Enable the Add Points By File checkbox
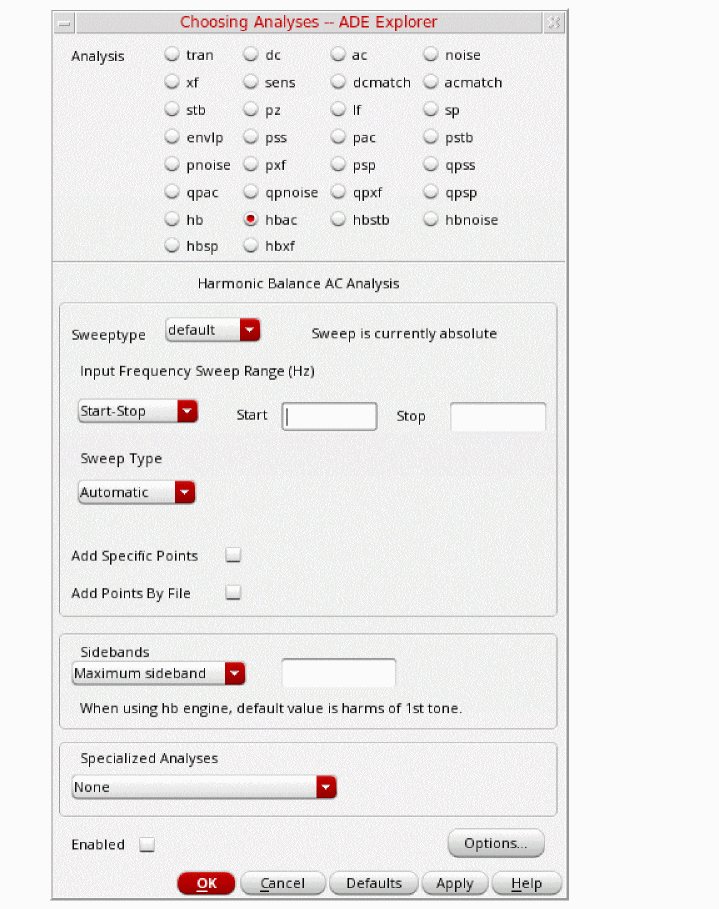The height and width of the screenshot is (909, 719). click(233, 592)
